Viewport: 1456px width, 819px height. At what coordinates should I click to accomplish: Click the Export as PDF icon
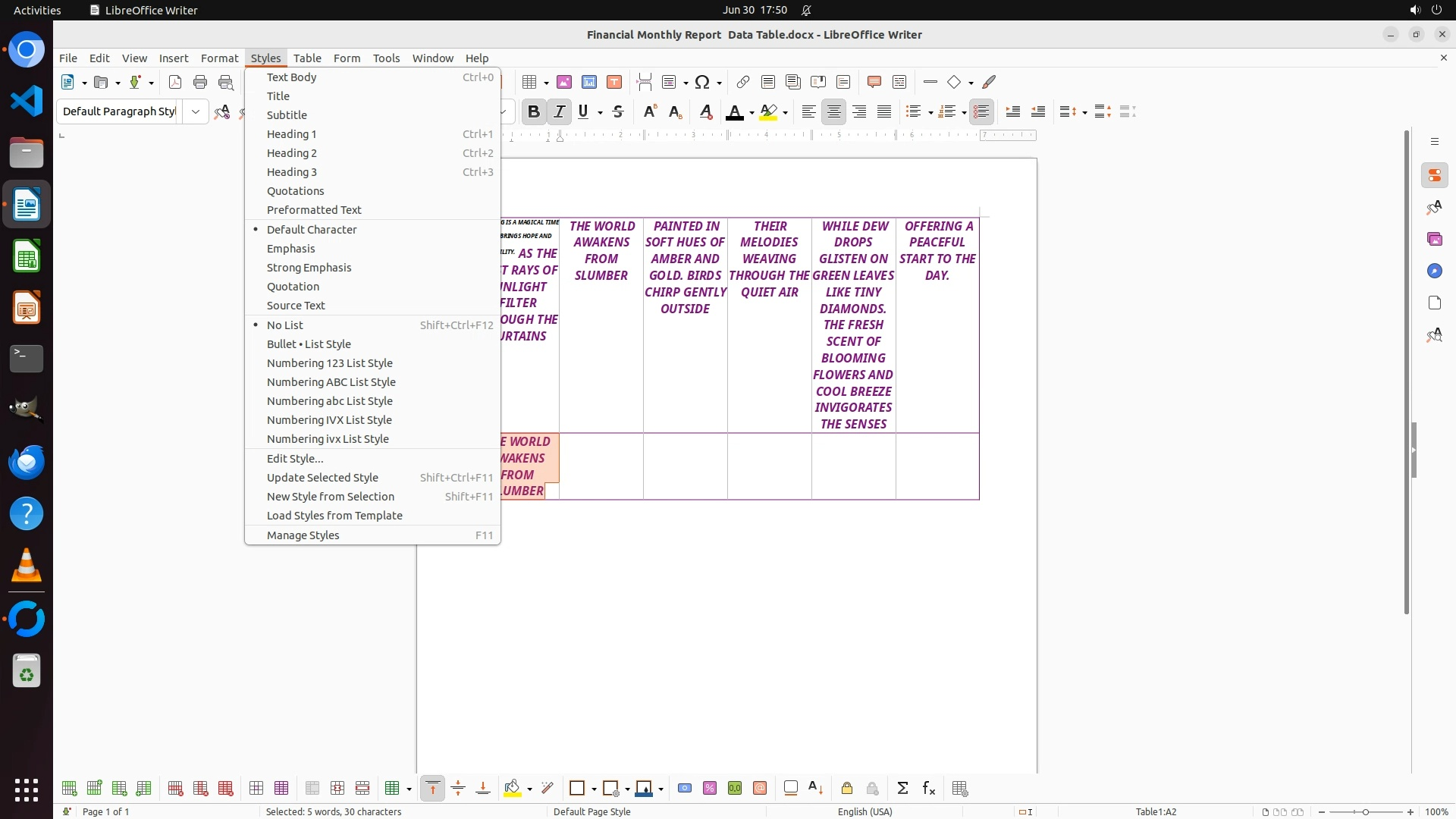[x=175, y=82]
